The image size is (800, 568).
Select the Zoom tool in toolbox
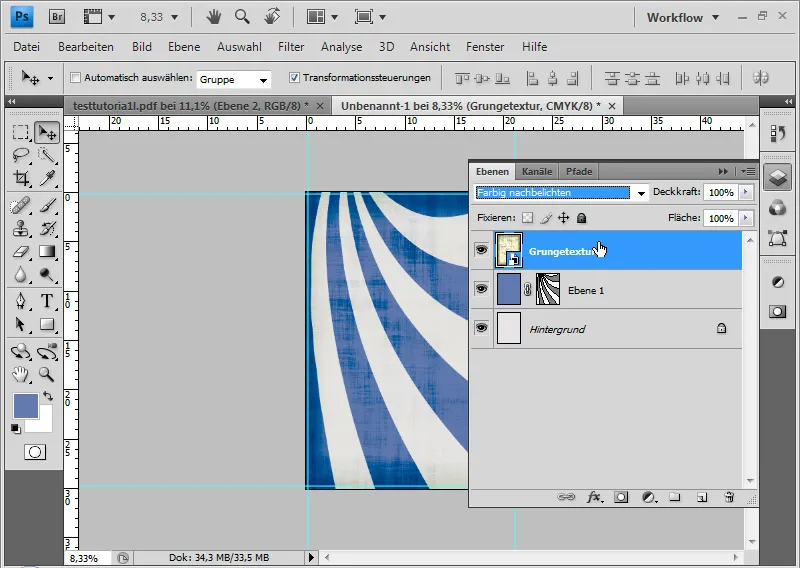point(47,375)
